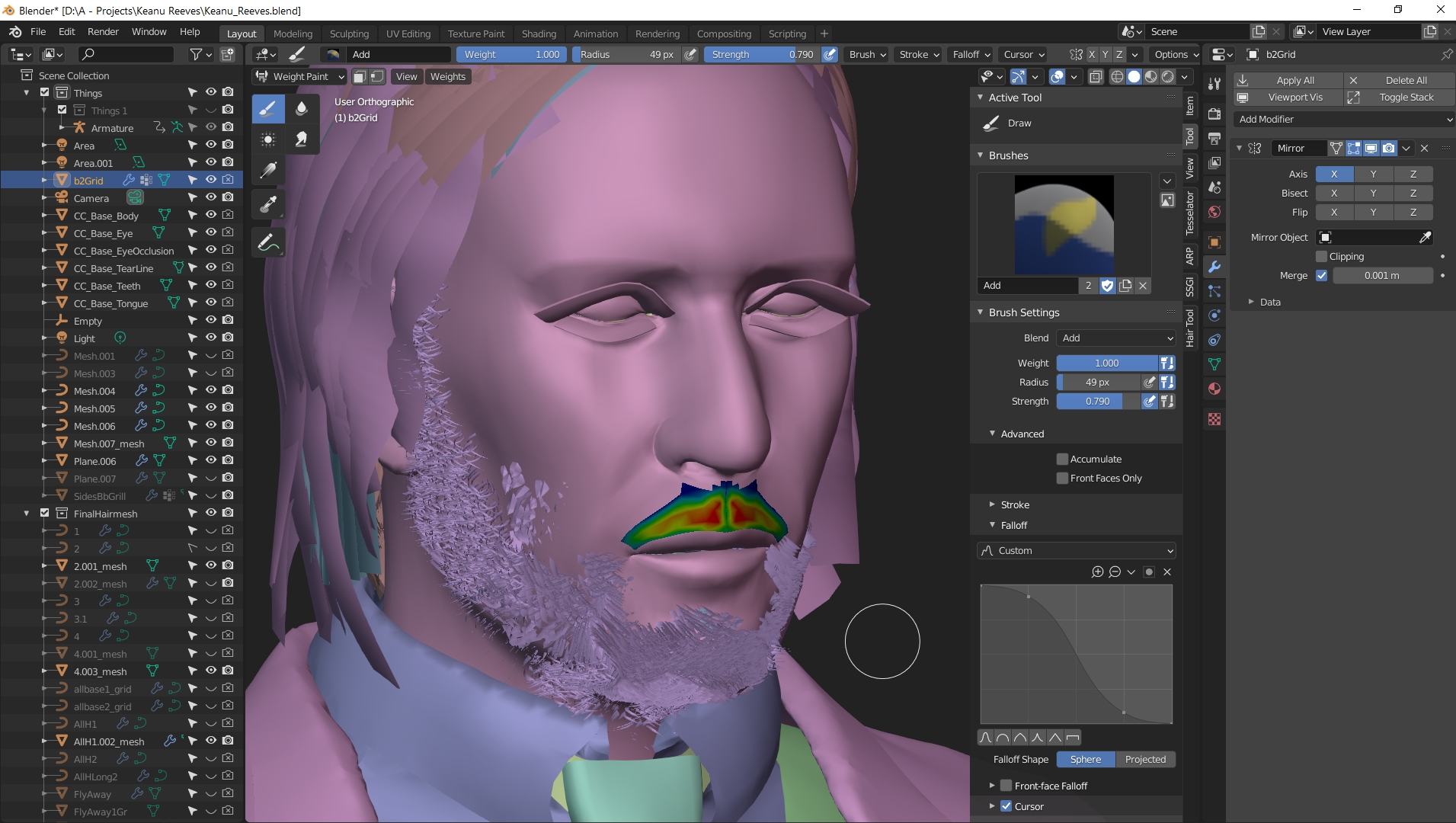1456x823 pixels.
Task: Click the Mirror Object eyedropper
Action: (1425, 238)
